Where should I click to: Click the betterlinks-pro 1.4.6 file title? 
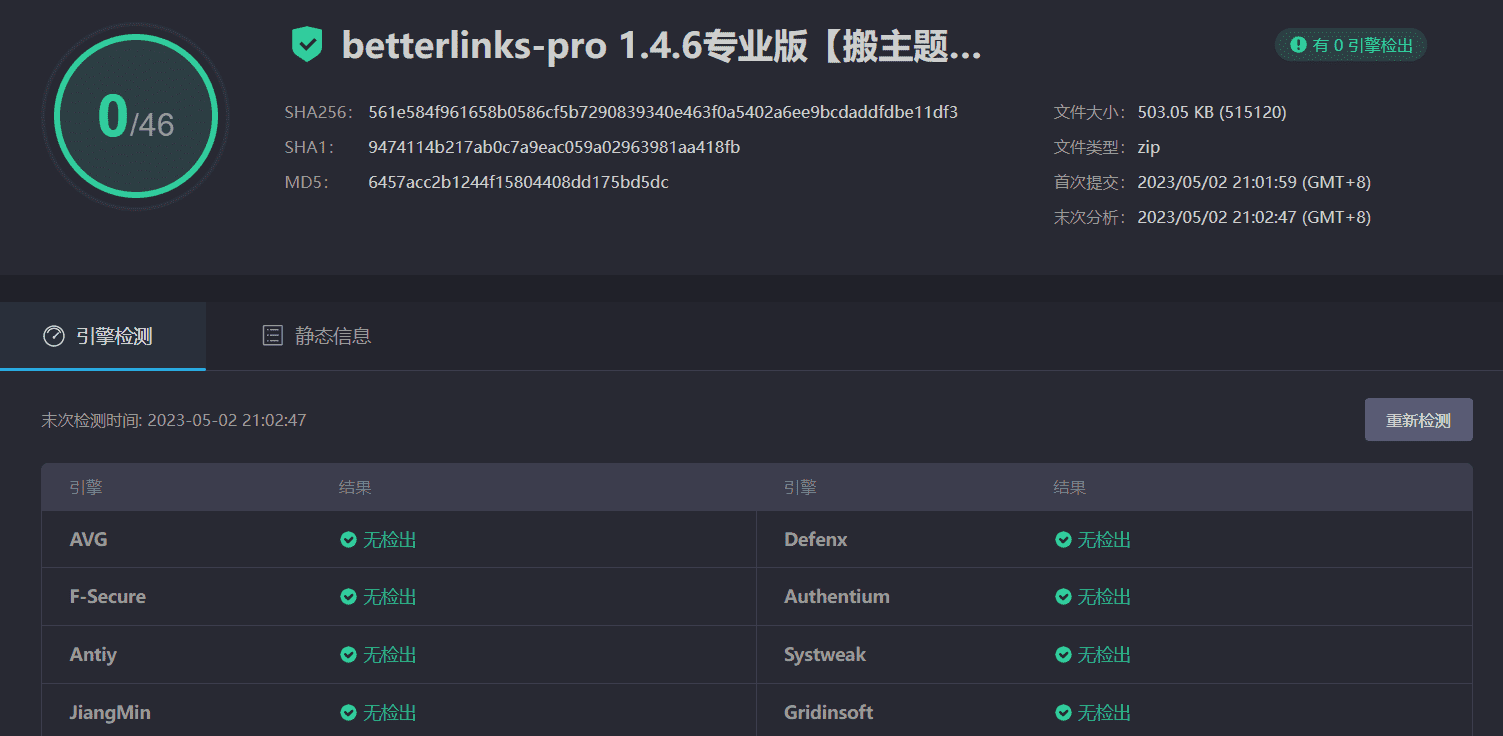[x=661, y=45]
